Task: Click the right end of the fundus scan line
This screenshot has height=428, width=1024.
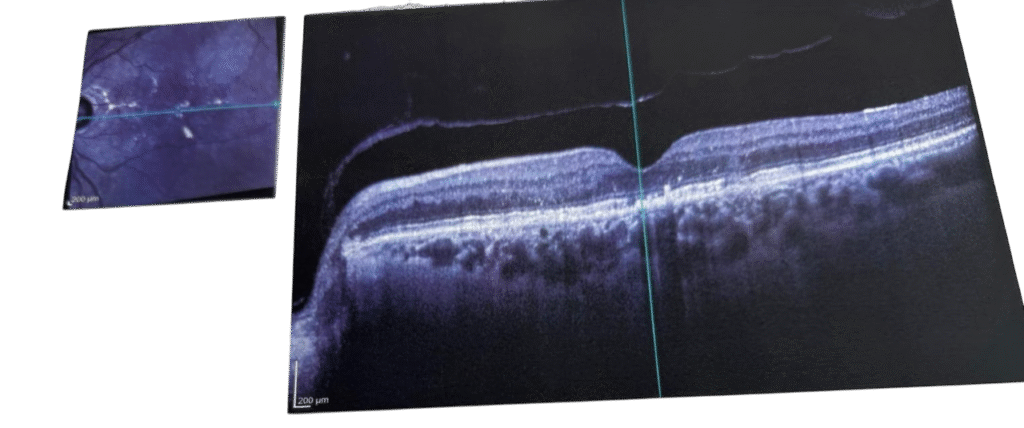Action: click(x=278, y=100)
